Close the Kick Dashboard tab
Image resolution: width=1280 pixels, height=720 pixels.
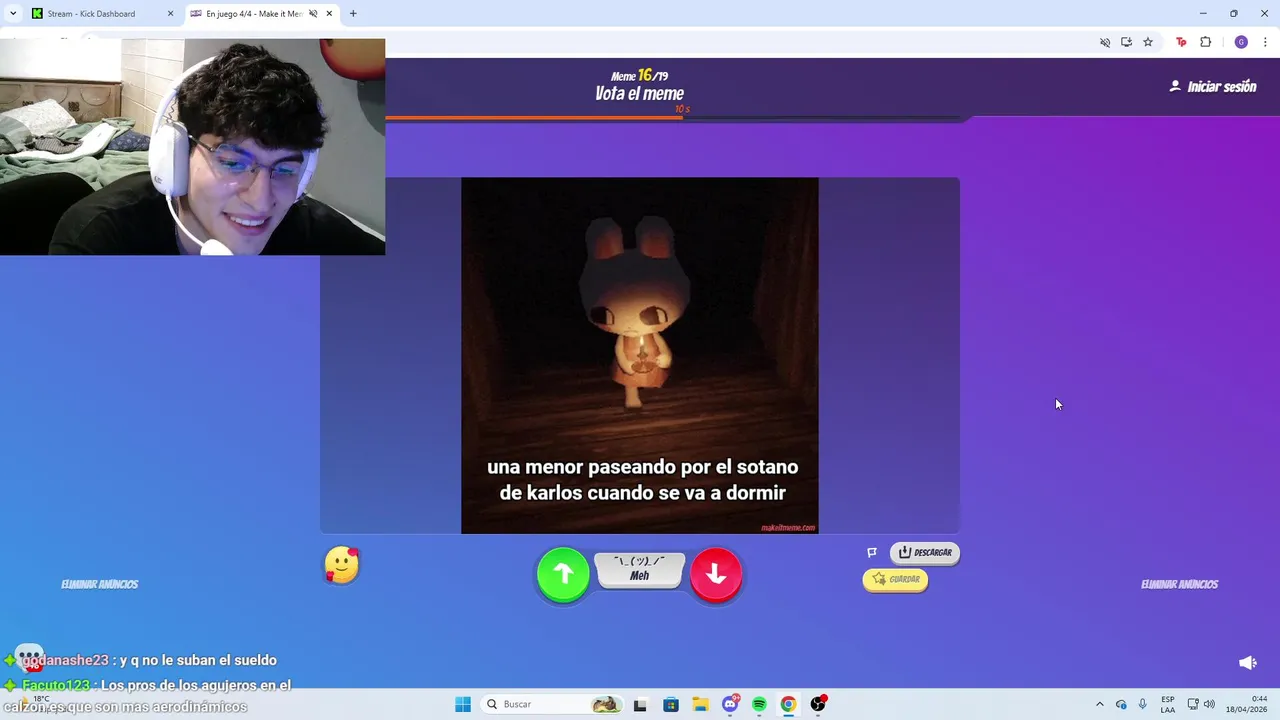[x=170, y=14]
